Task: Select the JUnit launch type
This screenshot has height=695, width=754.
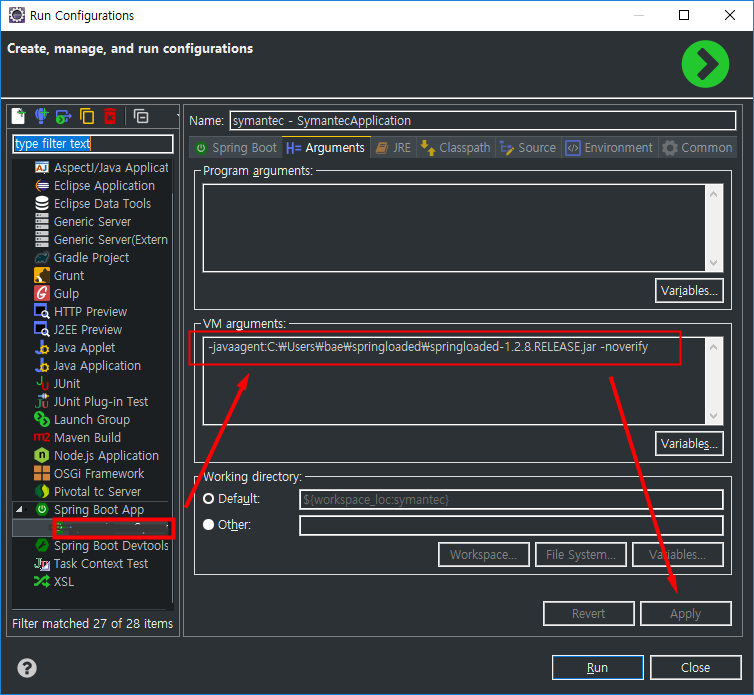Action: pyautogui.click(x=58, y=384)
